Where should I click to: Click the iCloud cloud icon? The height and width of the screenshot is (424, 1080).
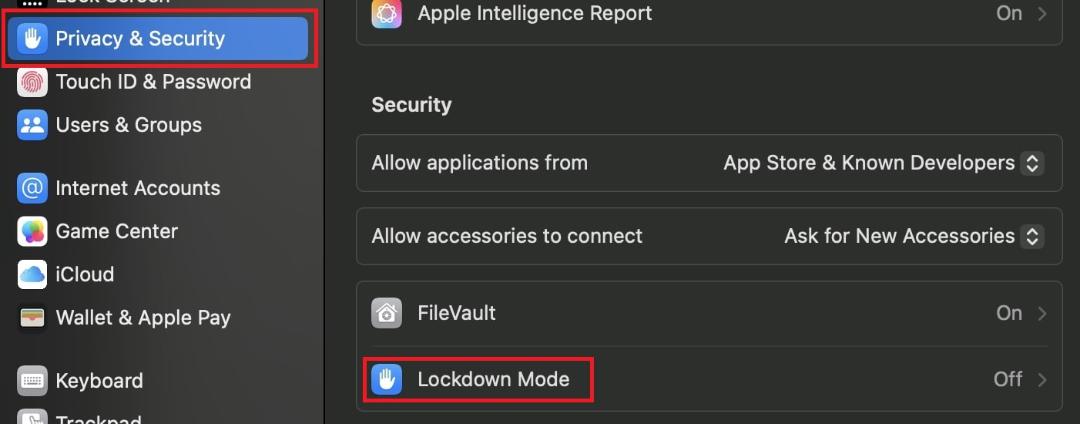pyautogui.click(x=32, y=275)
